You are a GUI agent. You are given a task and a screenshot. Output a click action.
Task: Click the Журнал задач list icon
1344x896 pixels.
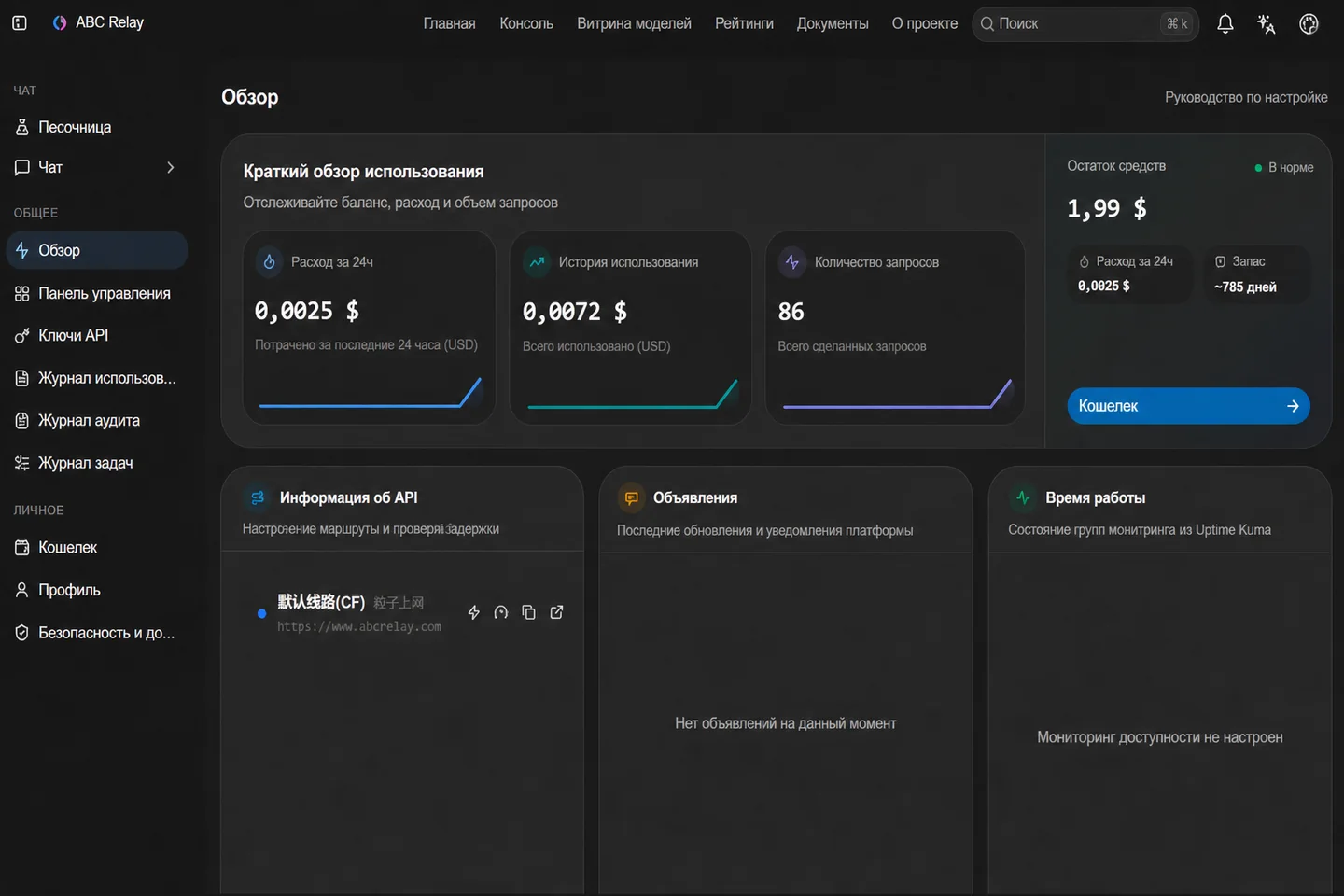coord(22,463)
